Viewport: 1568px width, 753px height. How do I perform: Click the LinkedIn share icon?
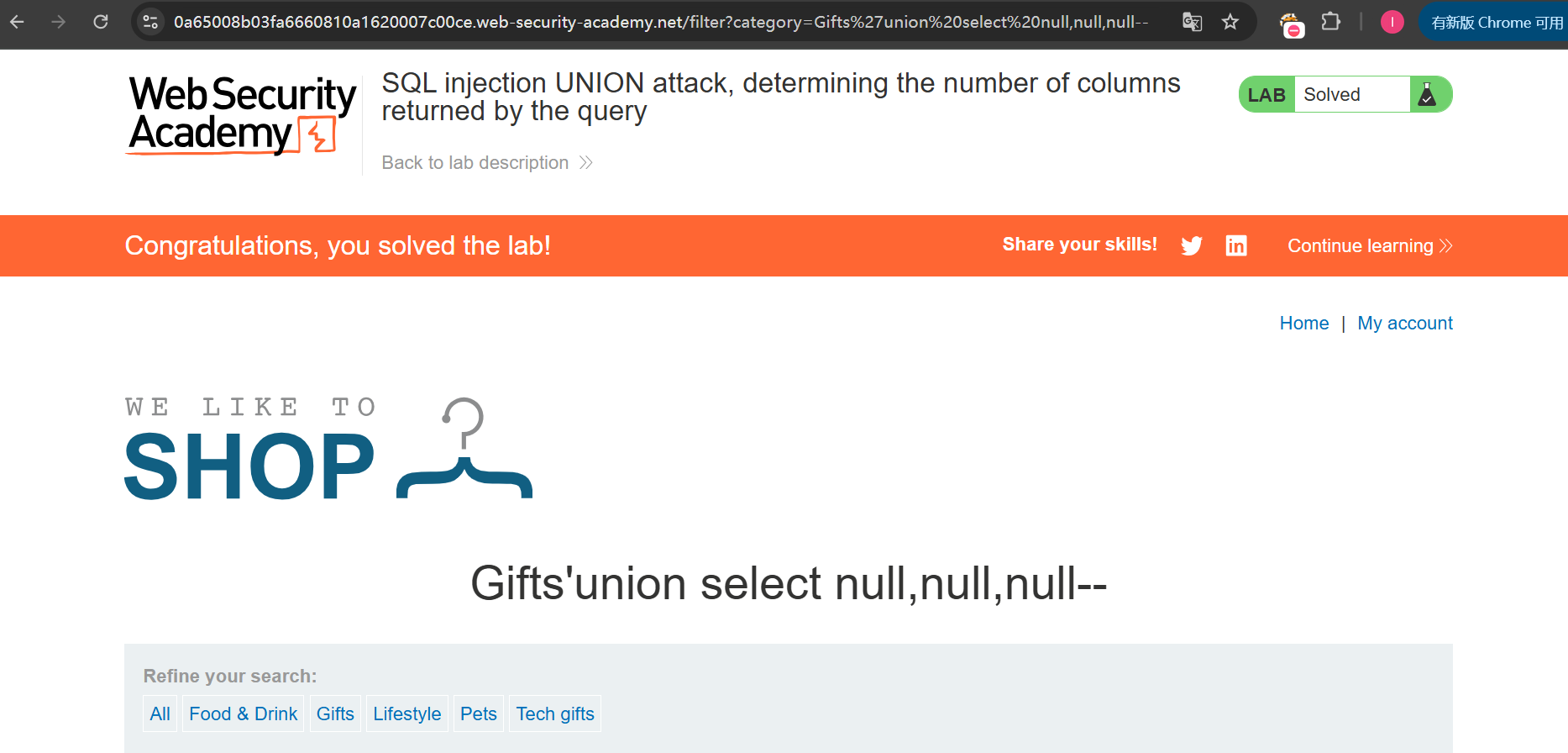click(1236, 245)
